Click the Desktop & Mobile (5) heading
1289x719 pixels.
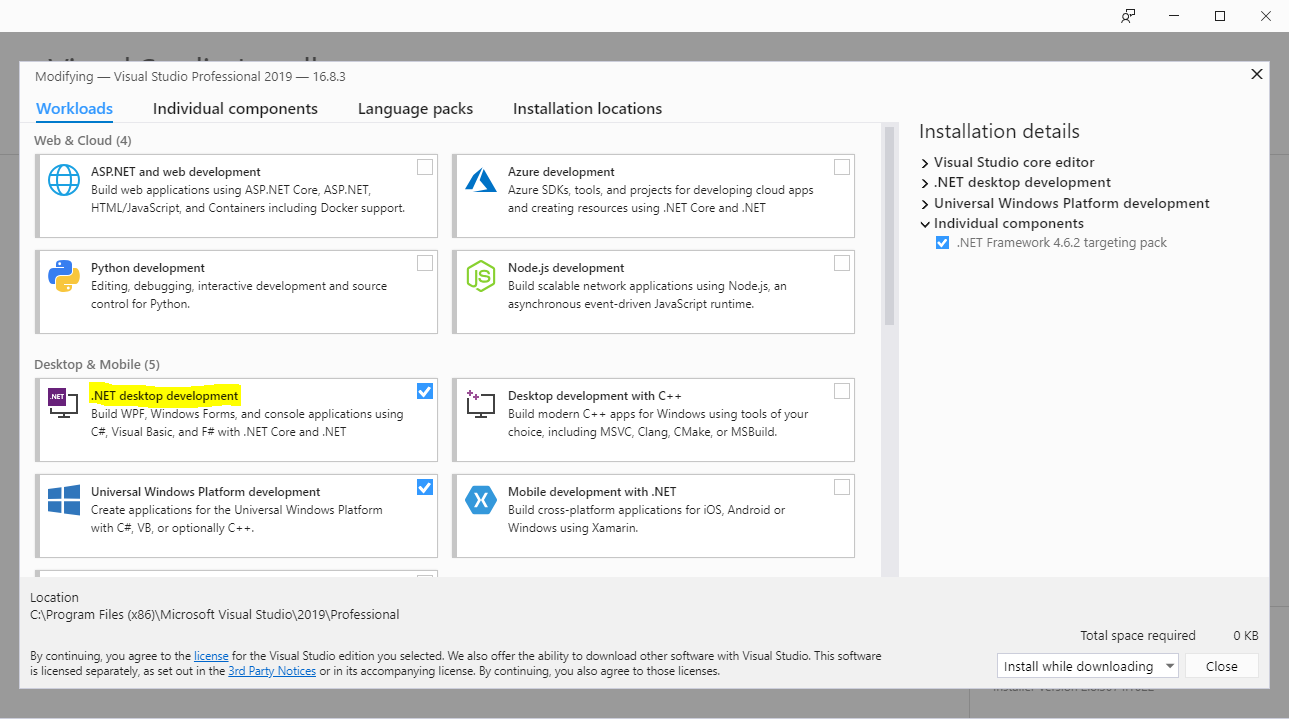coord(96,364)
